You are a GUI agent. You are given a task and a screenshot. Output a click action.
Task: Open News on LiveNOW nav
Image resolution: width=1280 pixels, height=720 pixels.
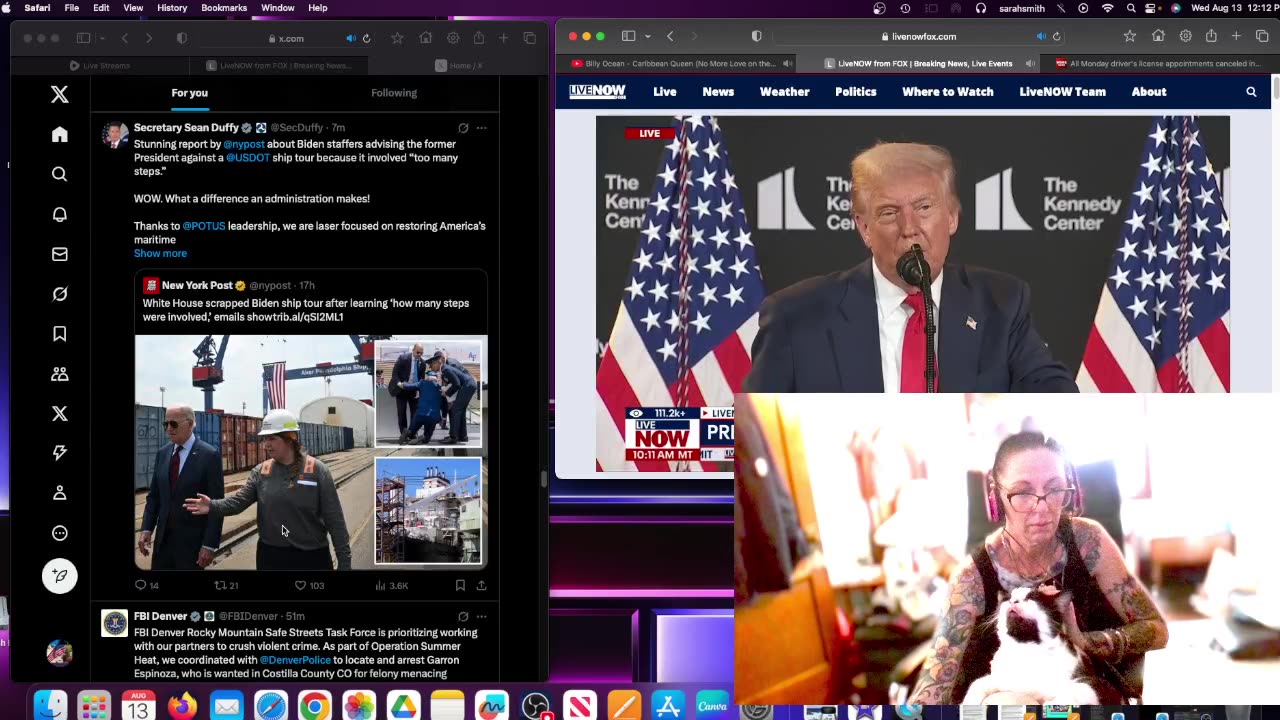pyautogui.click(x=718, y=92)
